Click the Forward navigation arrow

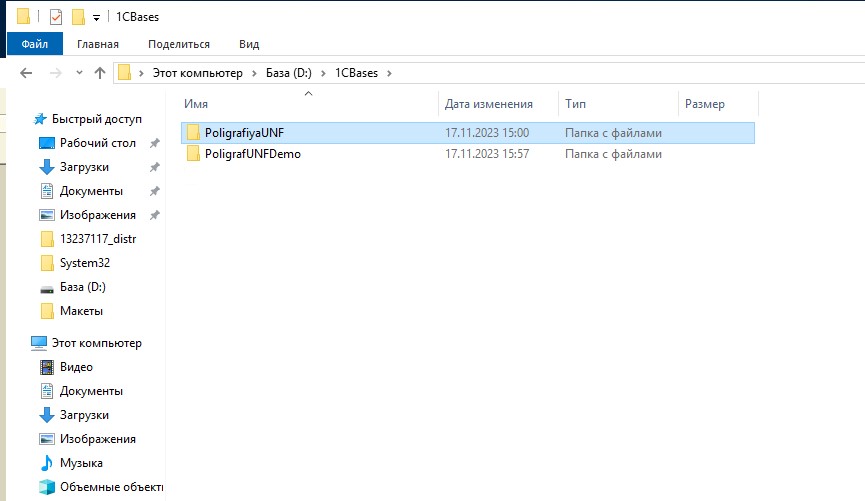56,73
